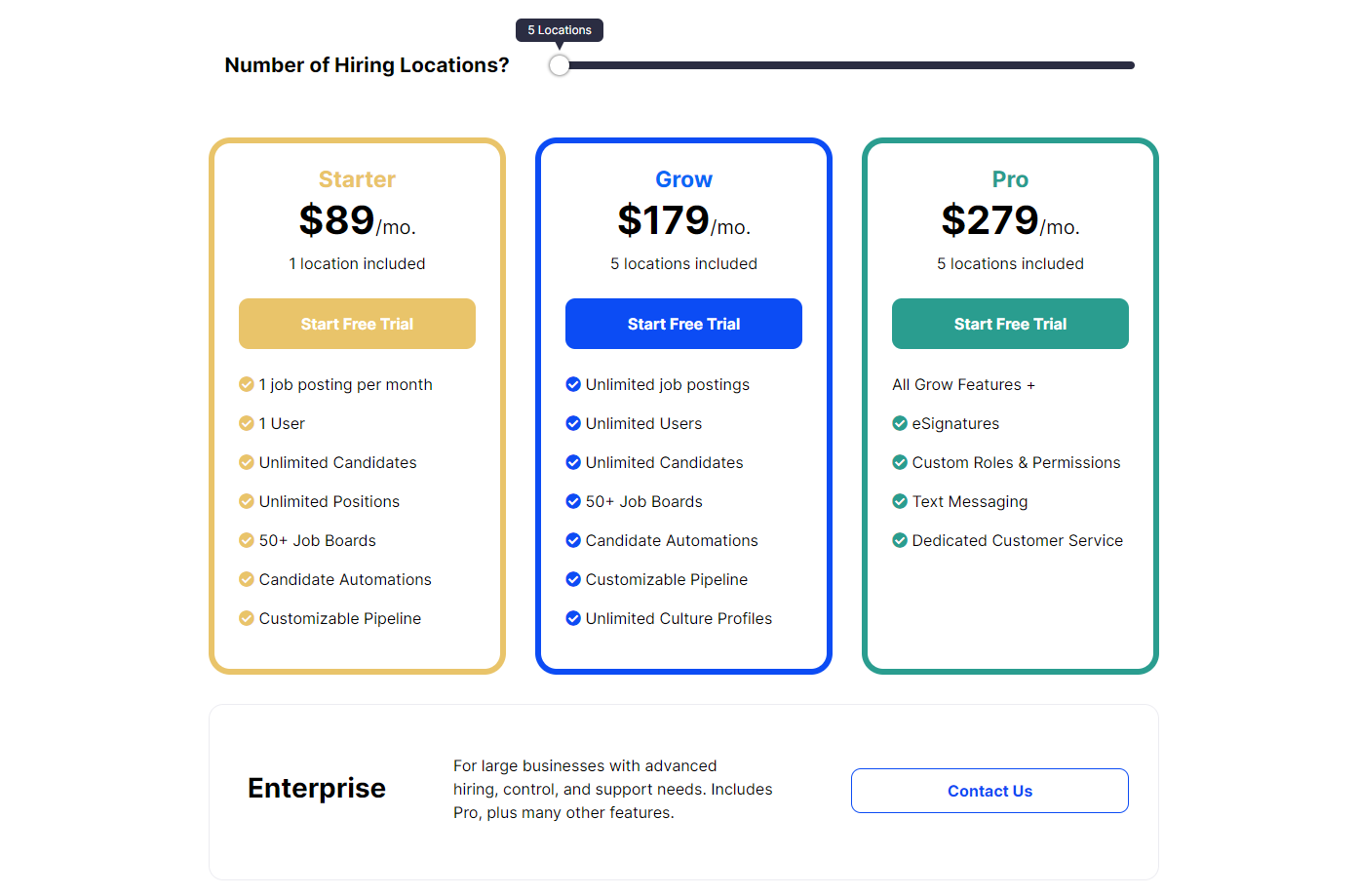Screen dimensions: 1358x896
Task: Click the hiring locations slider handle
Action: point(560,65)
